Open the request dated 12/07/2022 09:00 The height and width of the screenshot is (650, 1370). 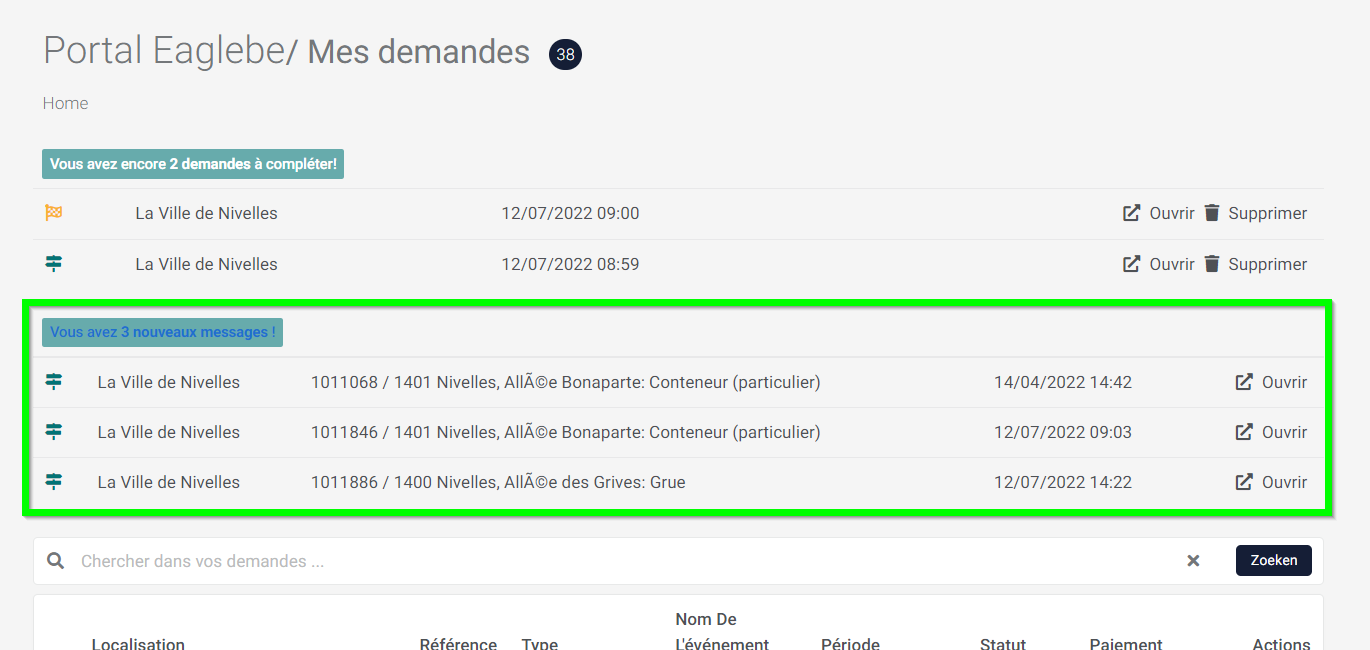pyautogui.click(x=1159, y=213)
